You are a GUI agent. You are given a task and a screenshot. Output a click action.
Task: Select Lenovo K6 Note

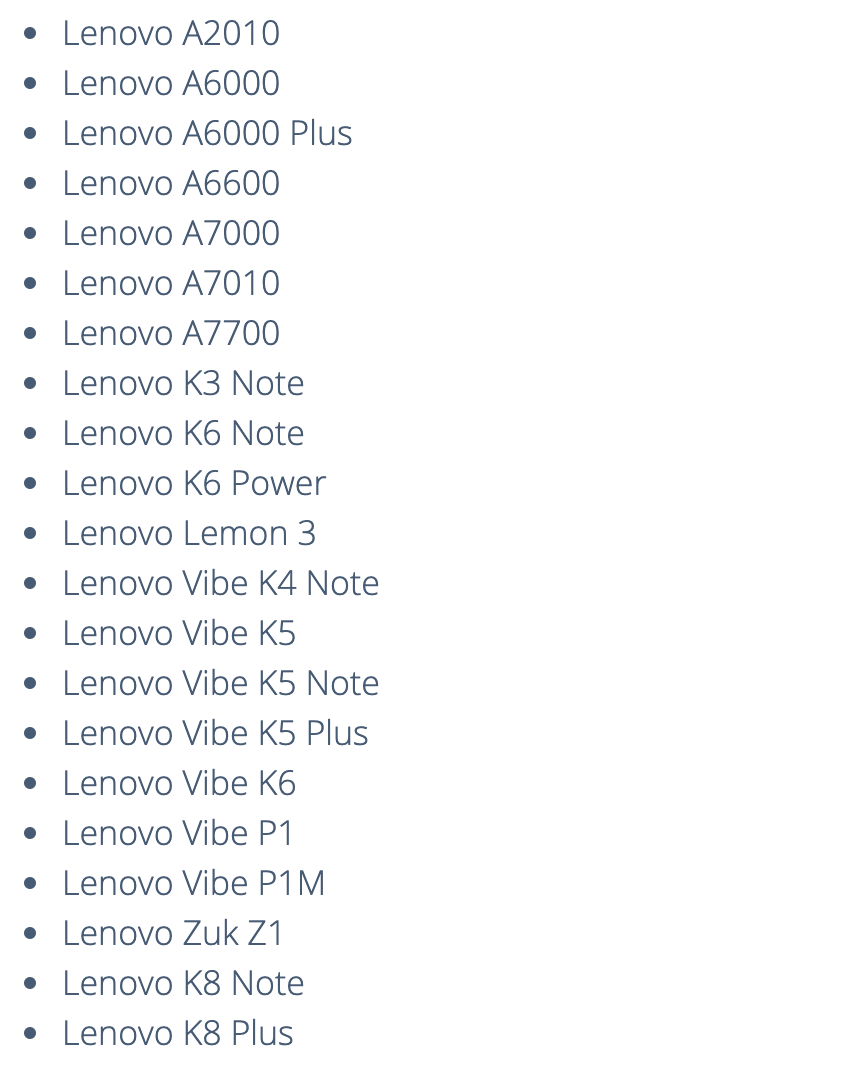(x=183, y=433)
